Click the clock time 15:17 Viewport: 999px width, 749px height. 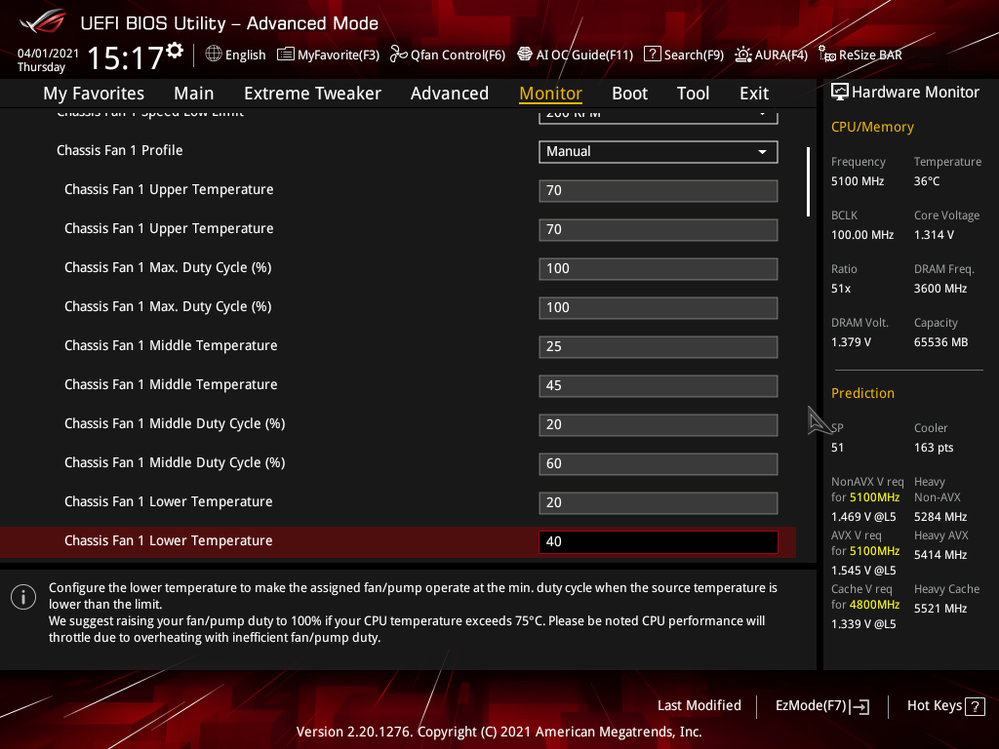[126, 58]
